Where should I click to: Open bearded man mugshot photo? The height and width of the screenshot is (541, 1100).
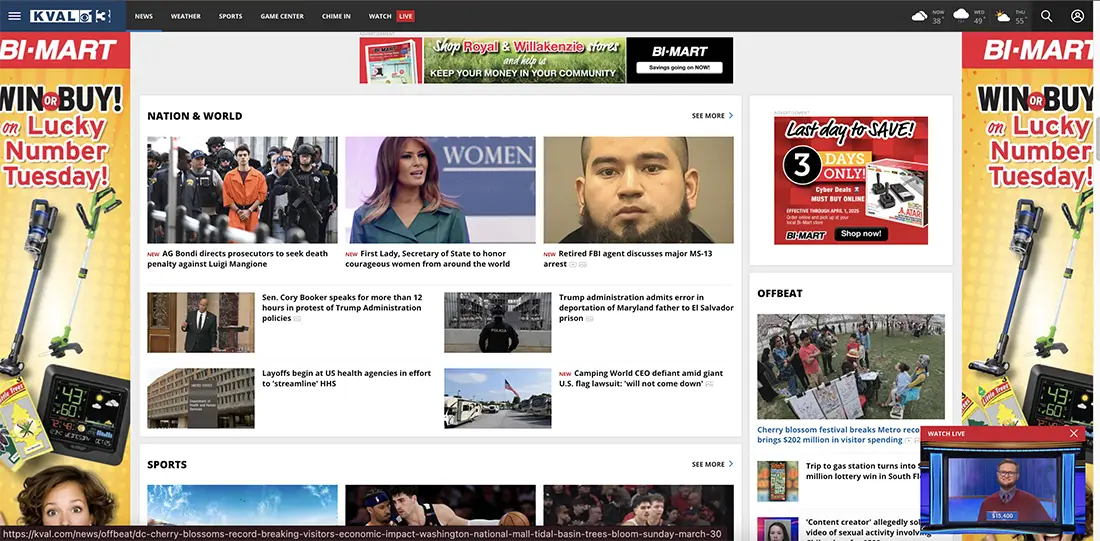point(638,189)
